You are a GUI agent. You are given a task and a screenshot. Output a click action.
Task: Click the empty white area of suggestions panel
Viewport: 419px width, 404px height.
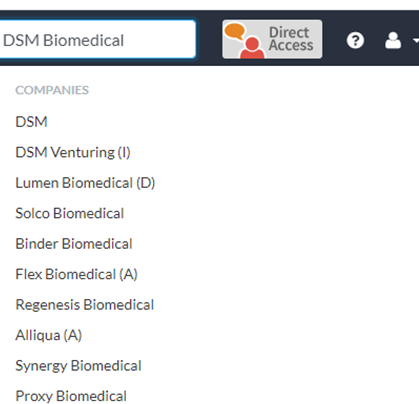[283, 233]
